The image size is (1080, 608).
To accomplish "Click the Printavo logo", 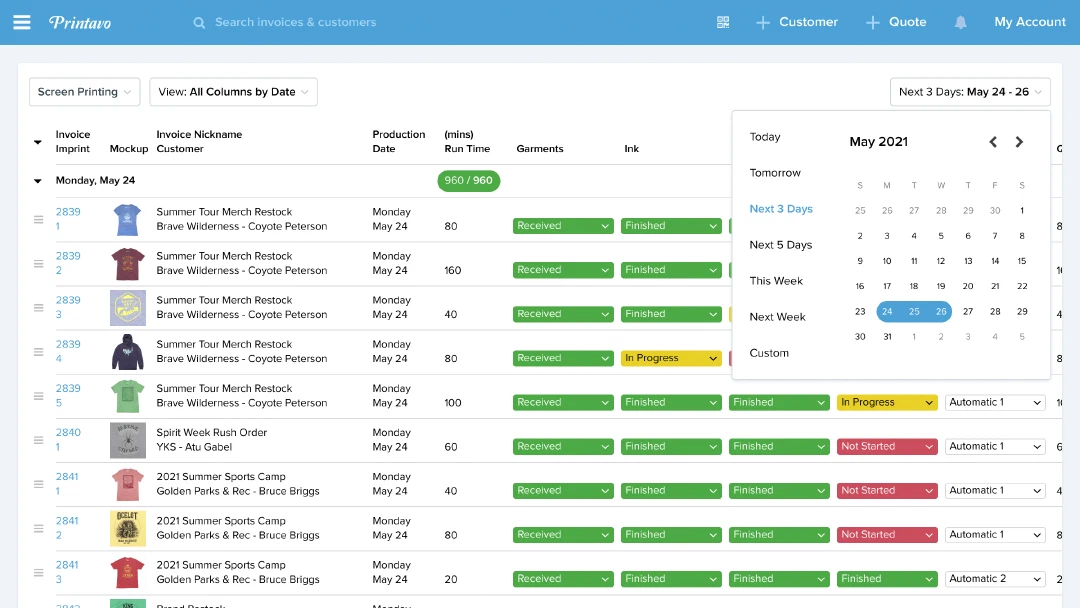I will pyautogui.click(x=80, y=23).
